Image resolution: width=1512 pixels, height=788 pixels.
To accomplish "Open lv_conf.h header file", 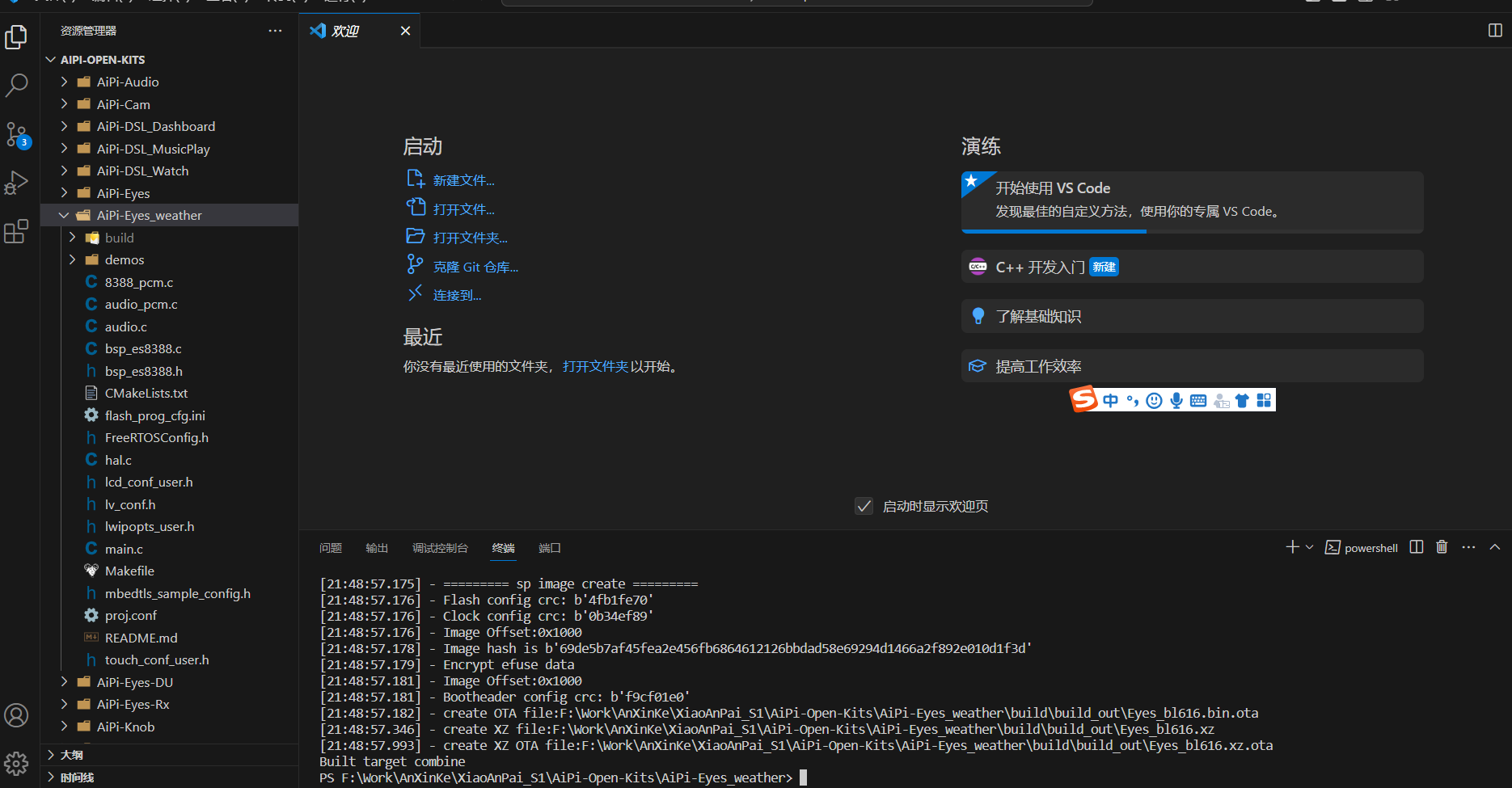I will point(170,504).
